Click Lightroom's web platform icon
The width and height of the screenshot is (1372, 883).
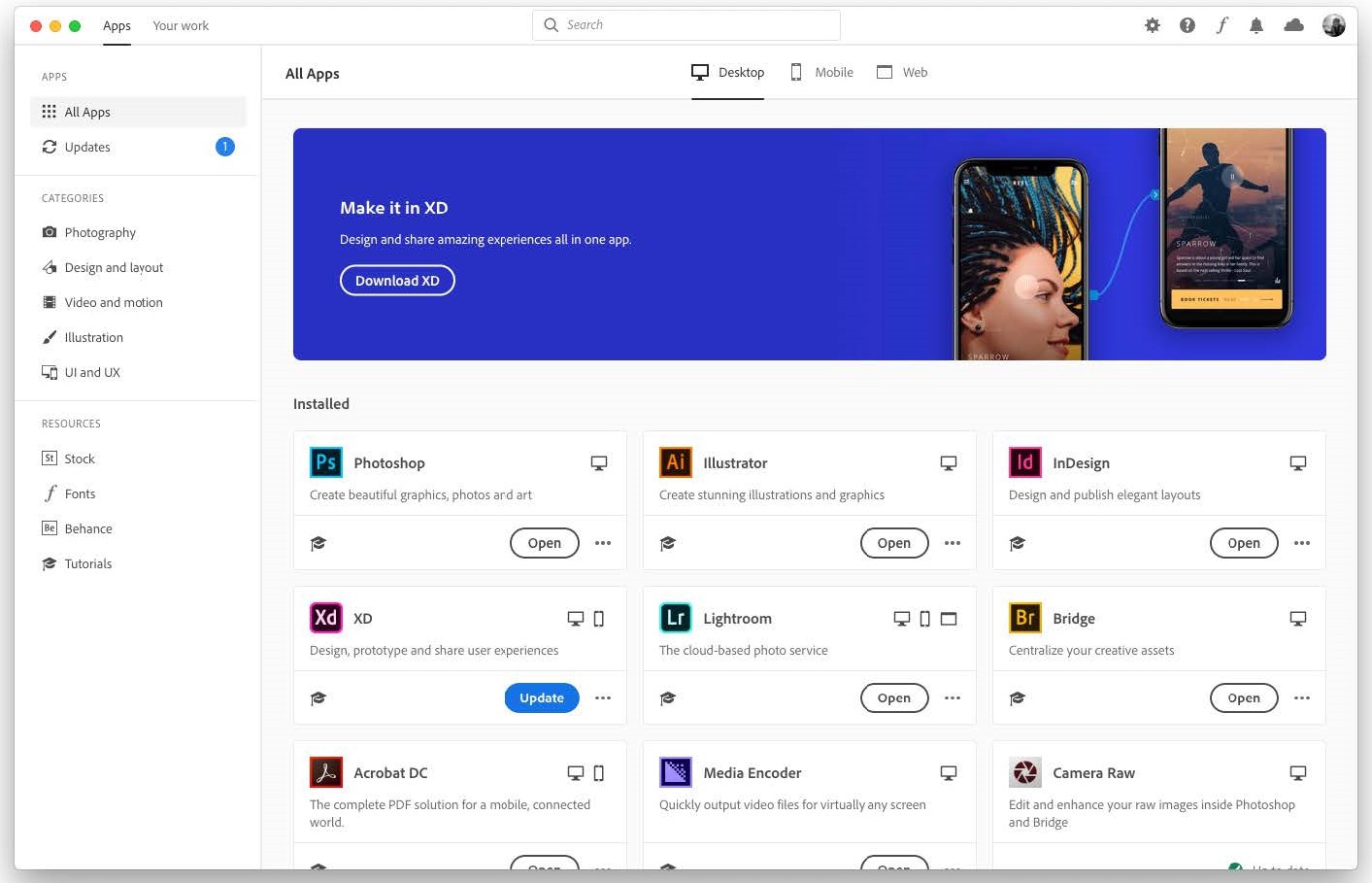click(949, 619)
